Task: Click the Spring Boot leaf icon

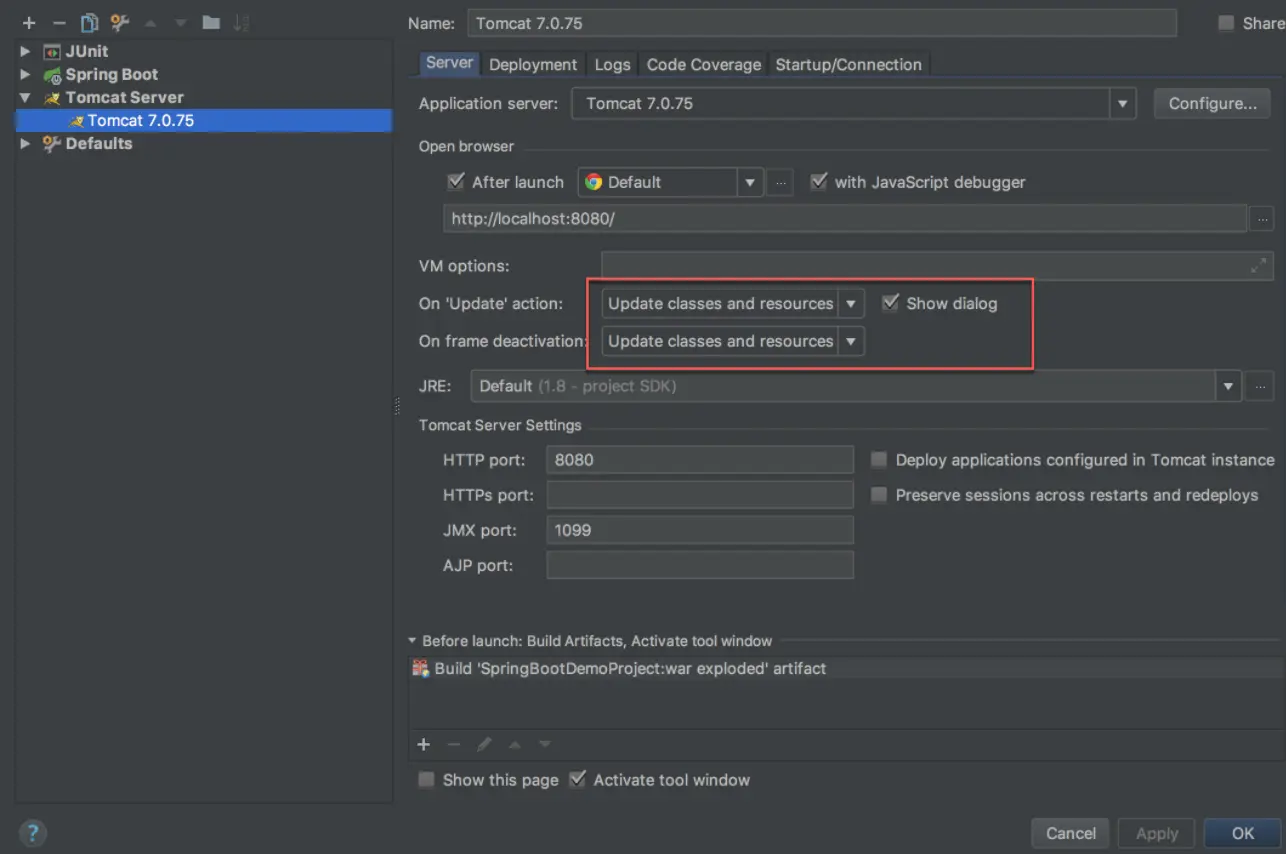Action: [52, 75]
